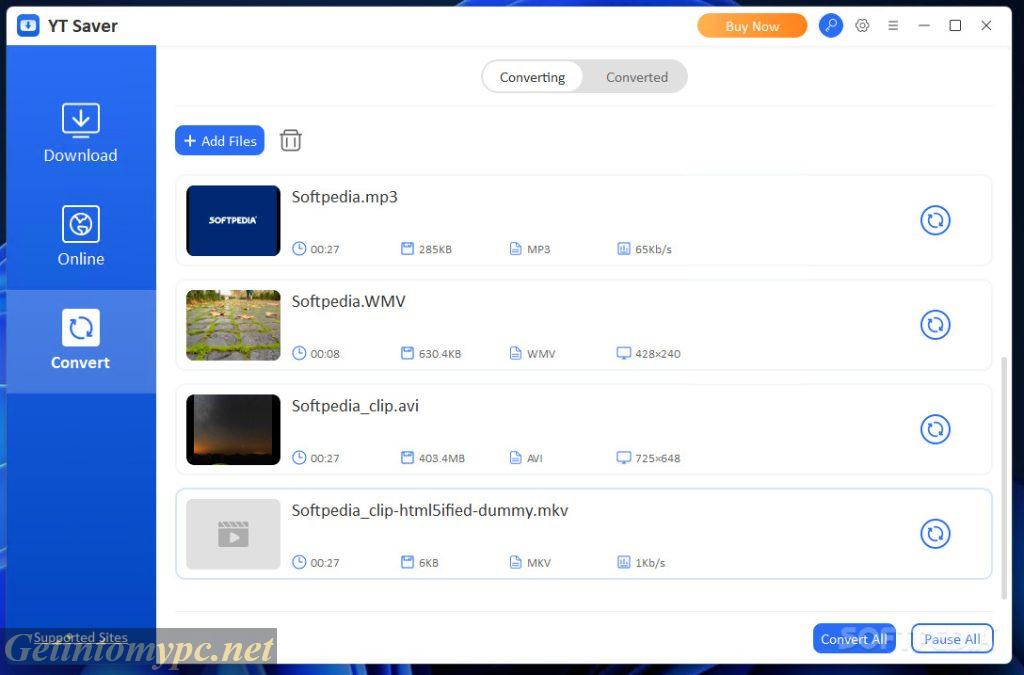
Task: Click the file list vertical scrollbar
Action: click(1004, 478)
